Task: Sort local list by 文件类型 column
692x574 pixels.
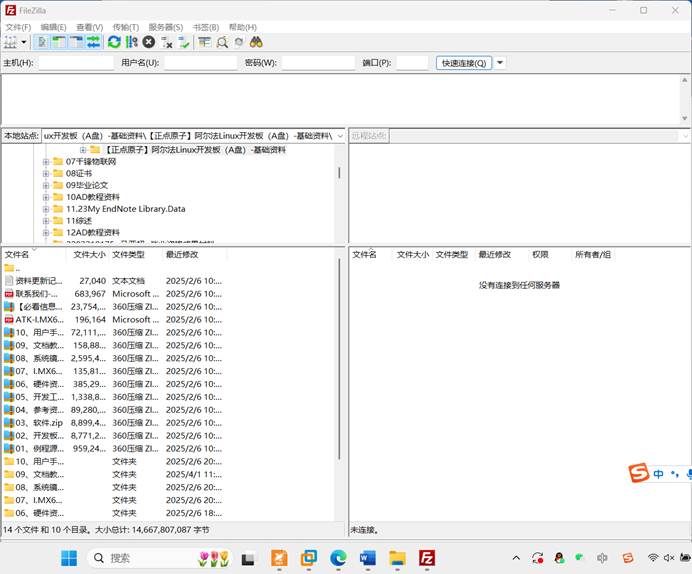Action: tap(135, 255)
